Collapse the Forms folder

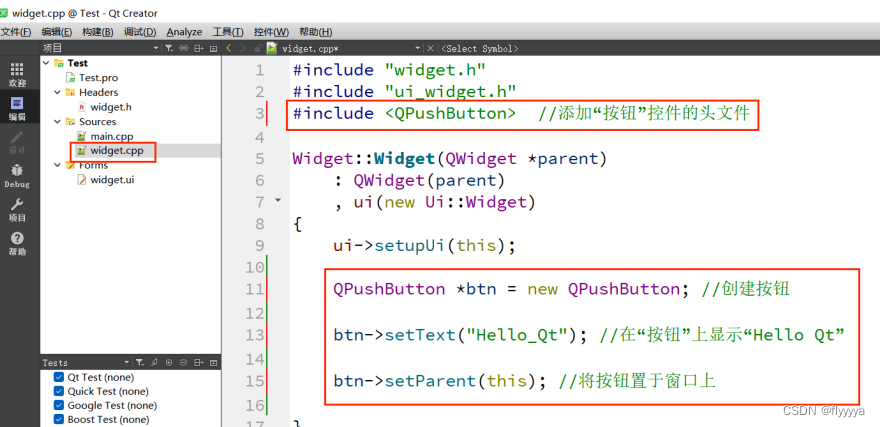coord(57,165)
